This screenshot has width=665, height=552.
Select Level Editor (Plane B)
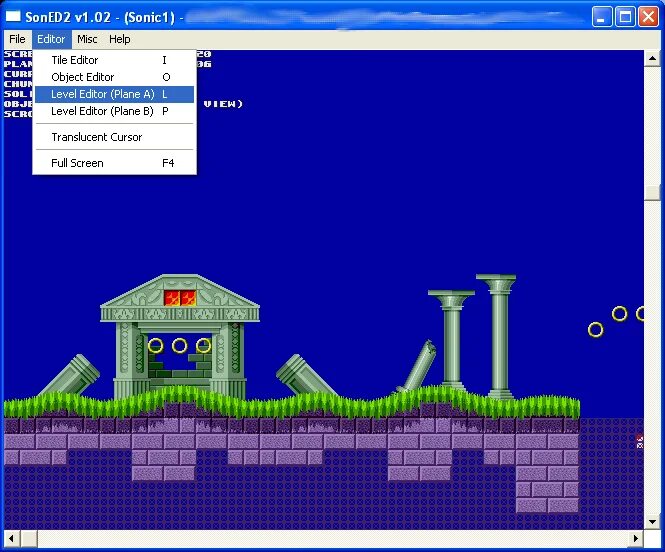point(114,111)
